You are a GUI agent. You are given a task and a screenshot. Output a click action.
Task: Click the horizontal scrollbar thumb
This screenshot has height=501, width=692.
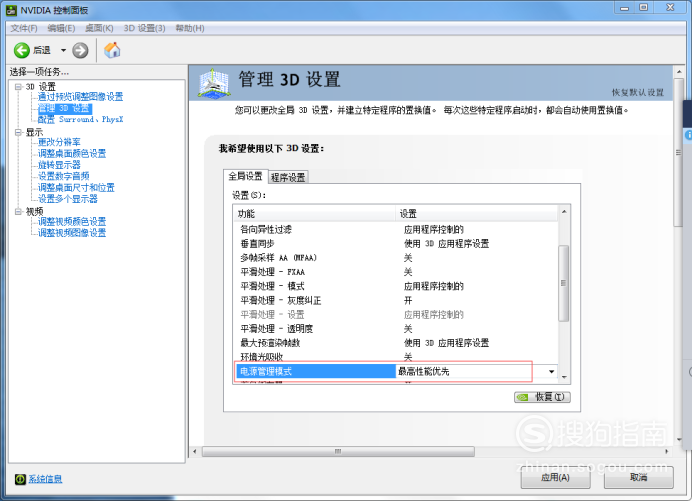[338, 452]
